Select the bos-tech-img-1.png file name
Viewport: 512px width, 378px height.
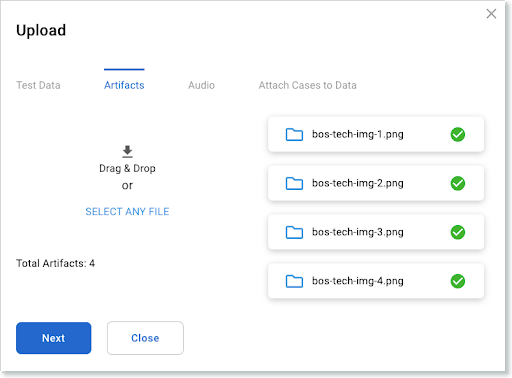[358, 135]
